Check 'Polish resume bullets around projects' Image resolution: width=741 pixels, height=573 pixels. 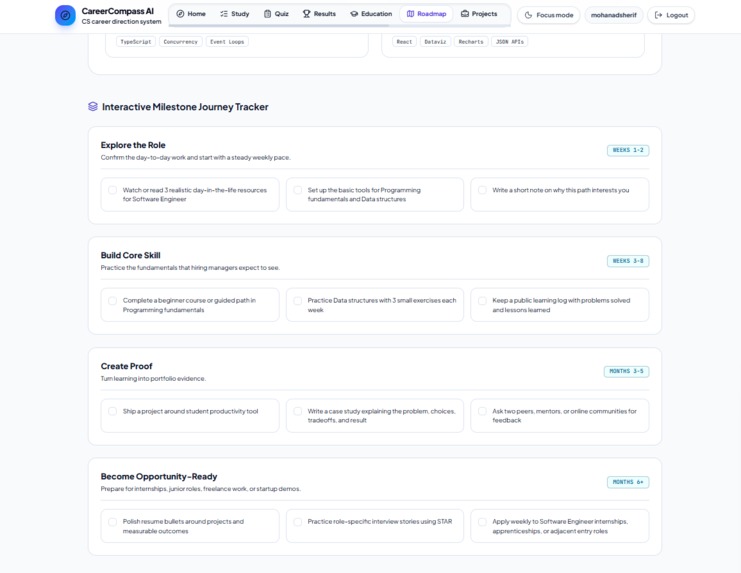click(x=112, y=522)
